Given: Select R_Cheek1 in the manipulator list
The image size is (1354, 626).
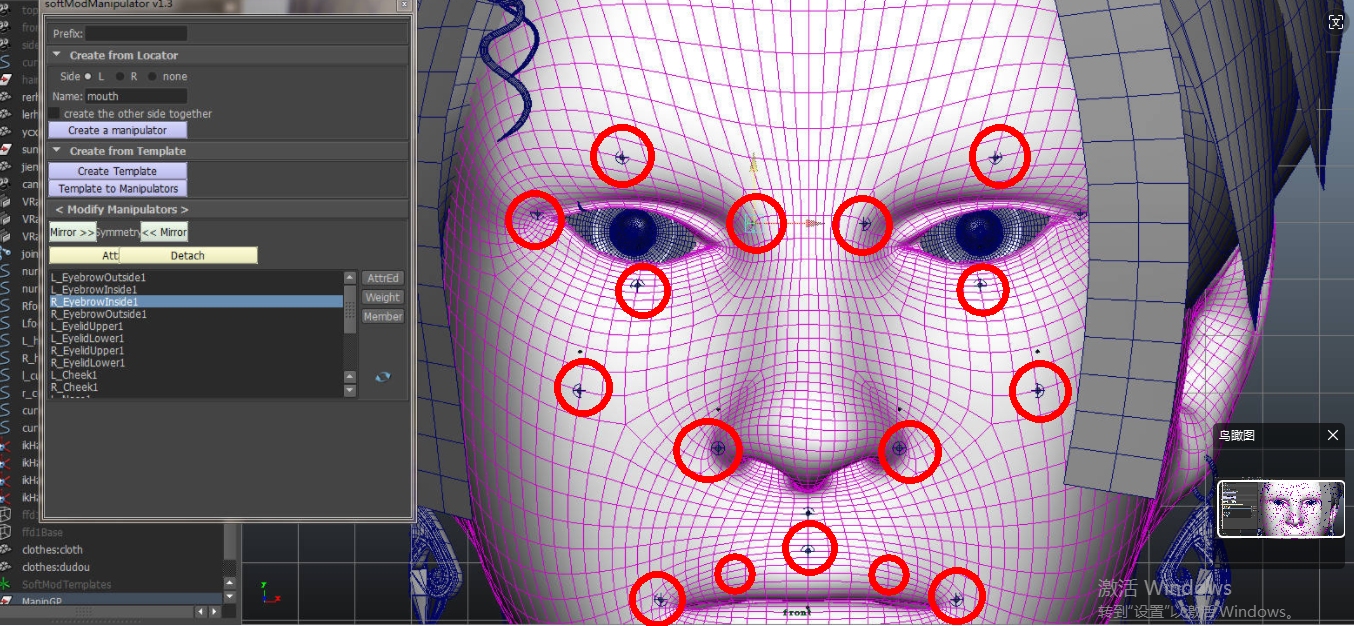Looking at the screenshot, I should click(74, 387).
